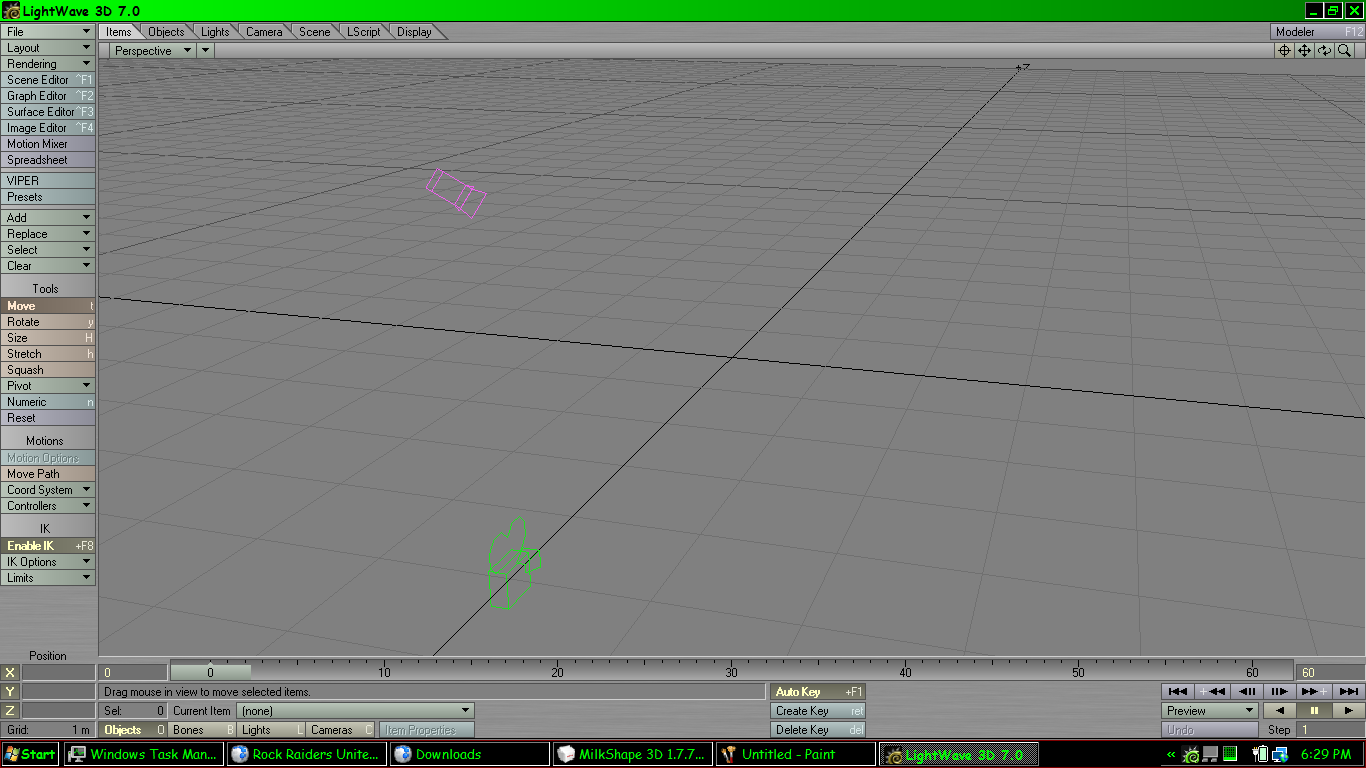Switch edit mode to Cameras
The image size is (1366, 768).
pyautogui.click(x=340, y=730)
